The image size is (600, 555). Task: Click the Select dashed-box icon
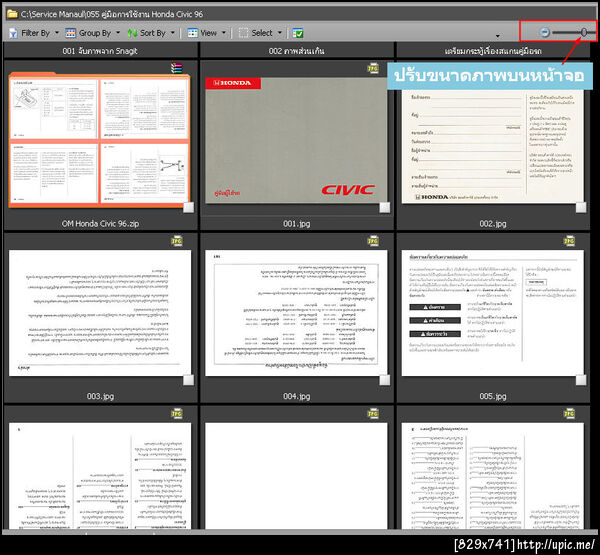(x=243, y=33)
